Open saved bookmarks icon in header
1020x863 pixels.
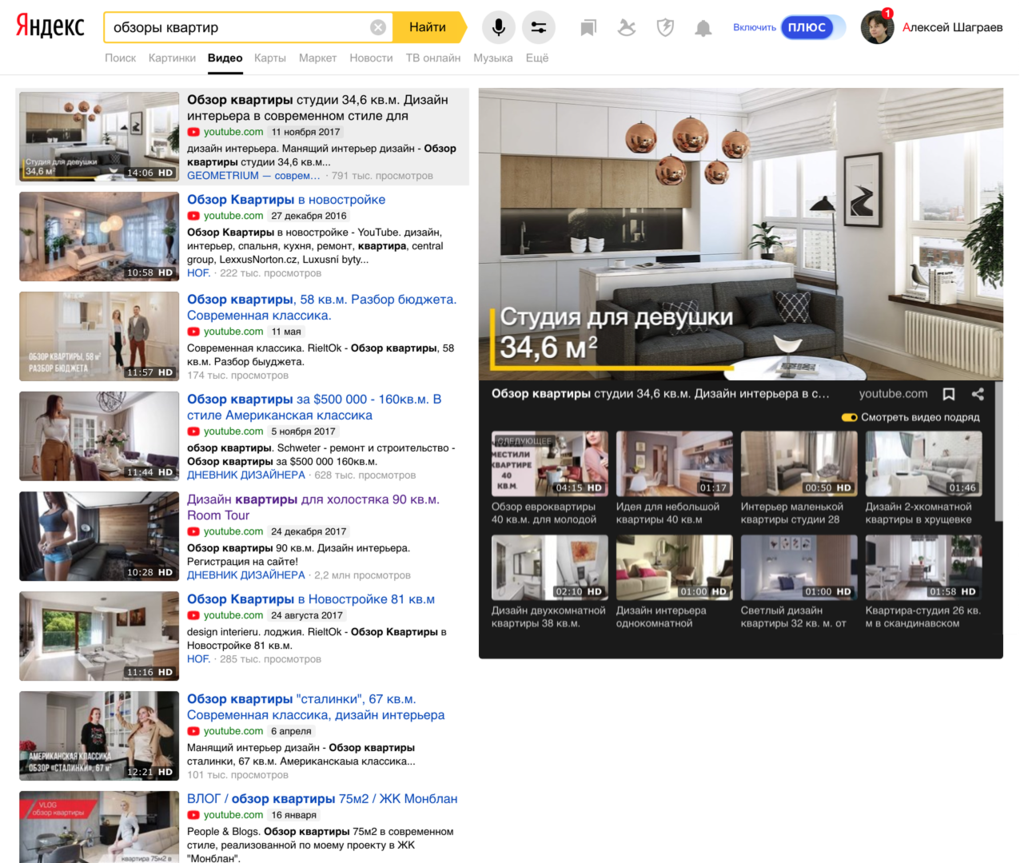pos(588,28)
